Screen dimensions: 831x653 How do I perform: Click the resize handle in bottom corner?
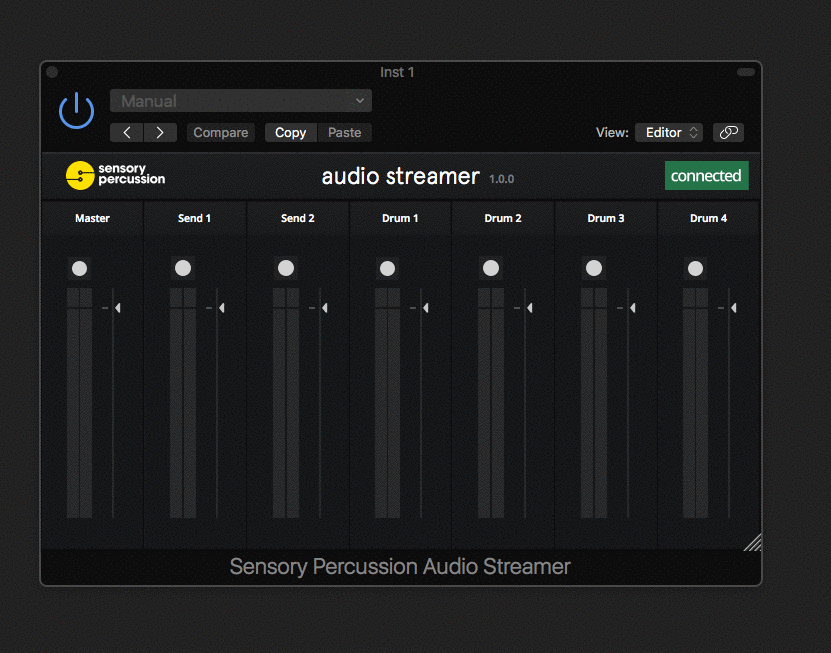(x=753, y=541)
